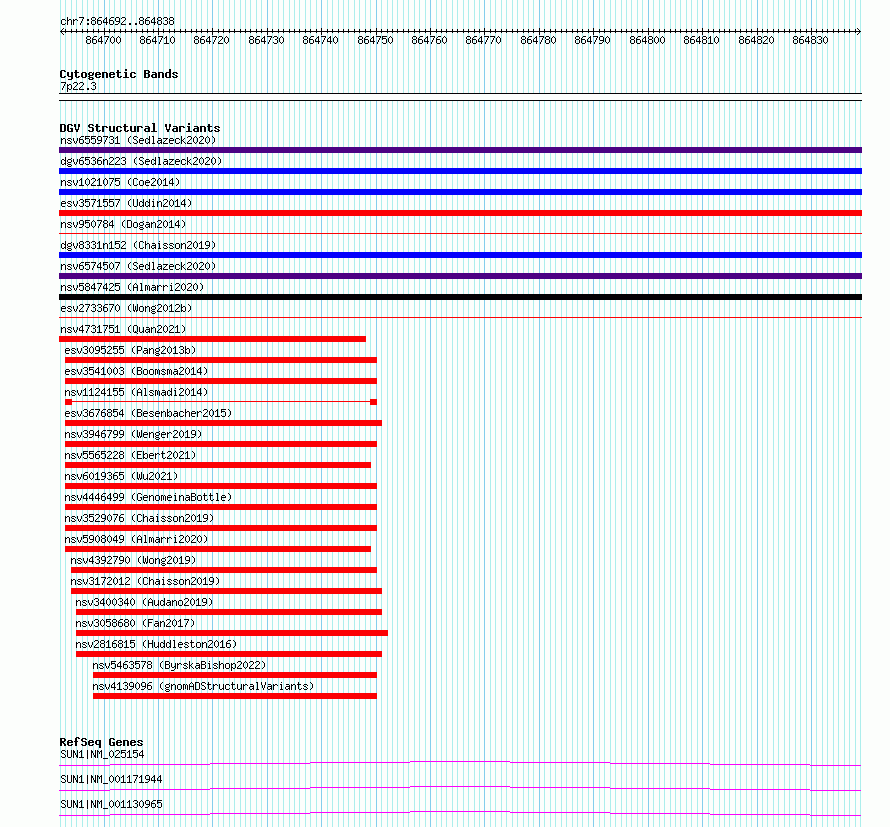Click the 864750 ruler tick label

coord(375,40)
